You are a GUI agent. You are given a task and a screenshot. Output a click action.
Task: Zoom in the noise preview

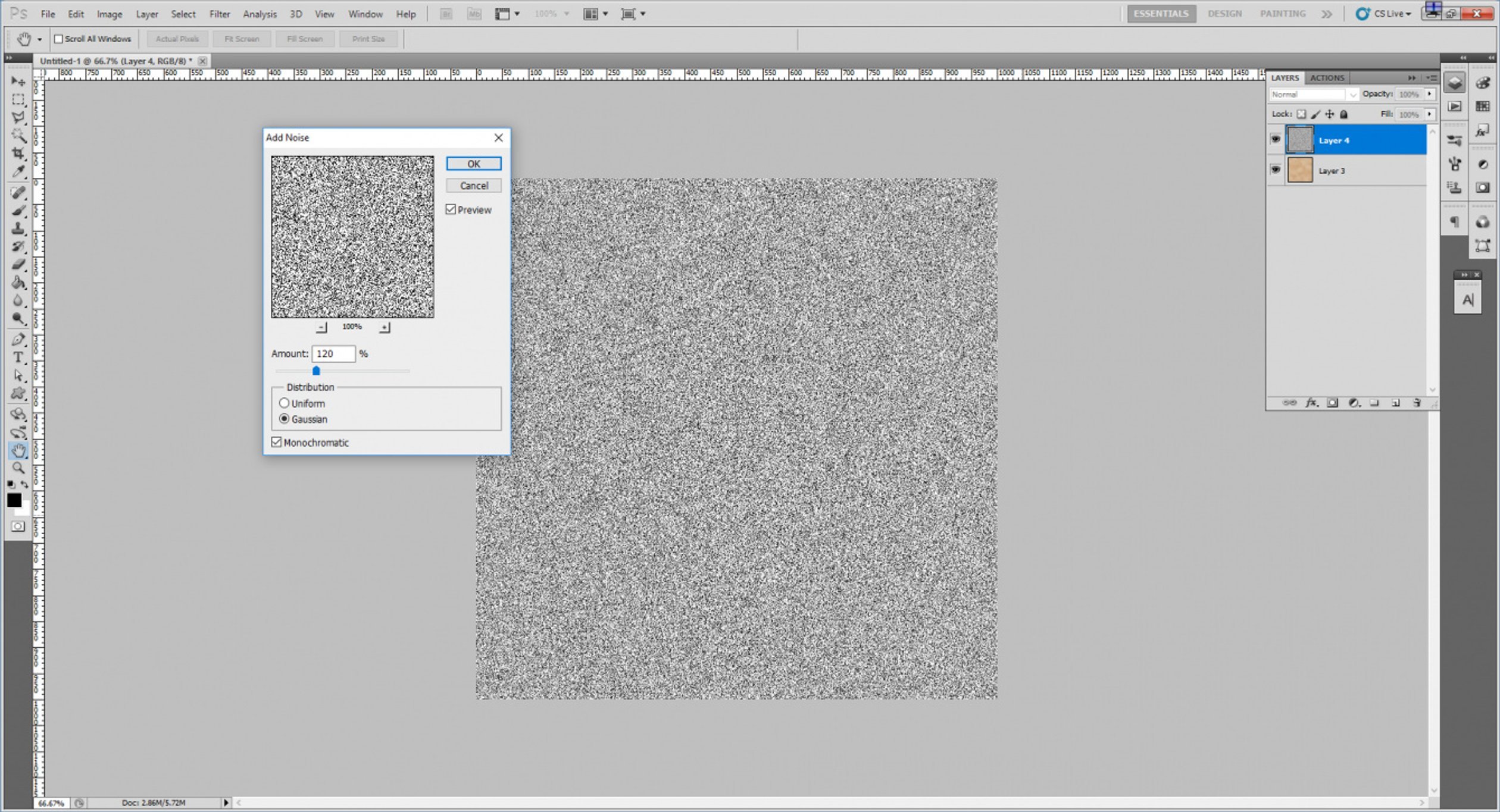385,327
